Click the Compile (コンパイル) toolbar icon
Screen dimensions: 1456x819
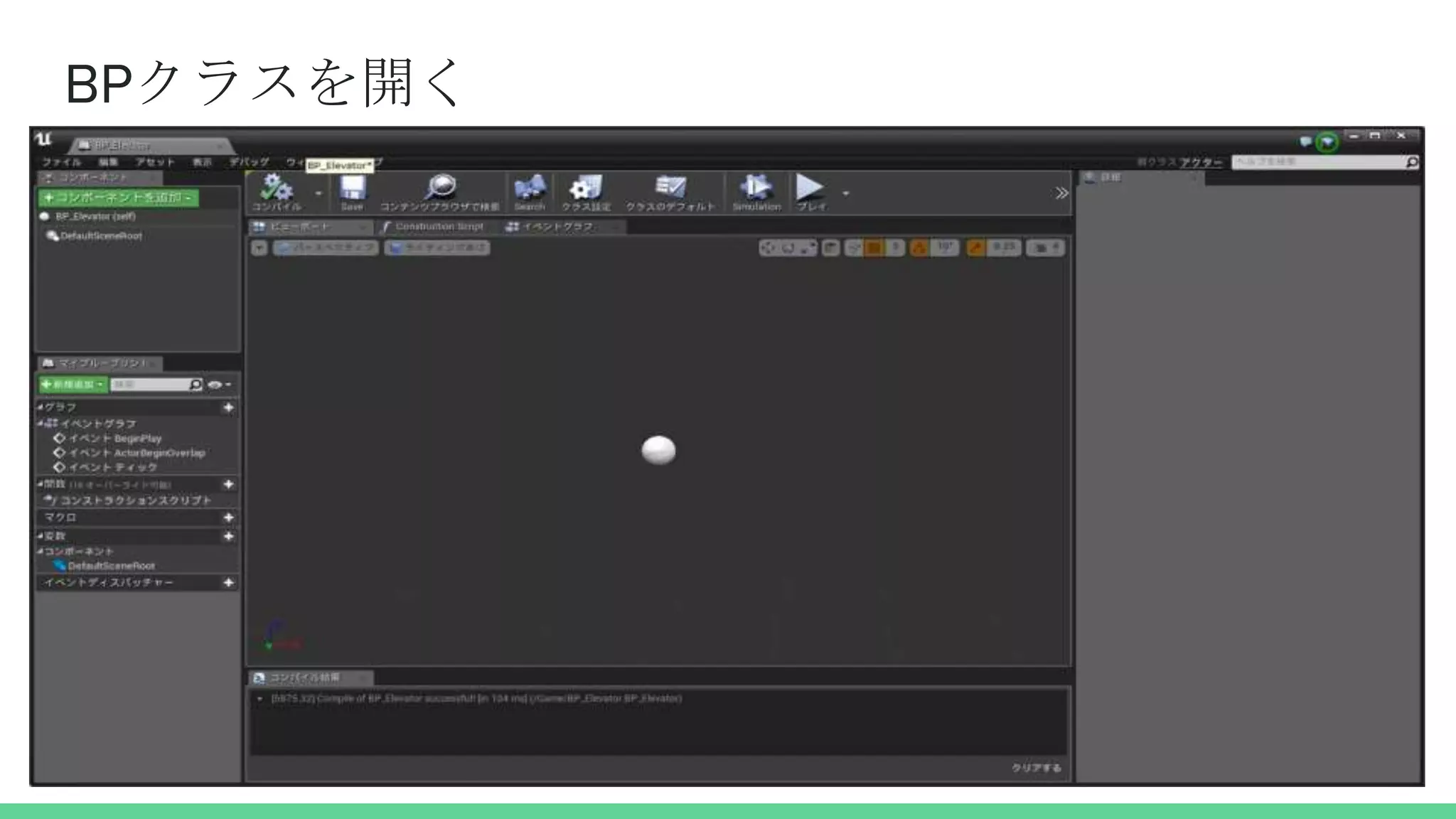pyautogui.click(x=276, y=189)
